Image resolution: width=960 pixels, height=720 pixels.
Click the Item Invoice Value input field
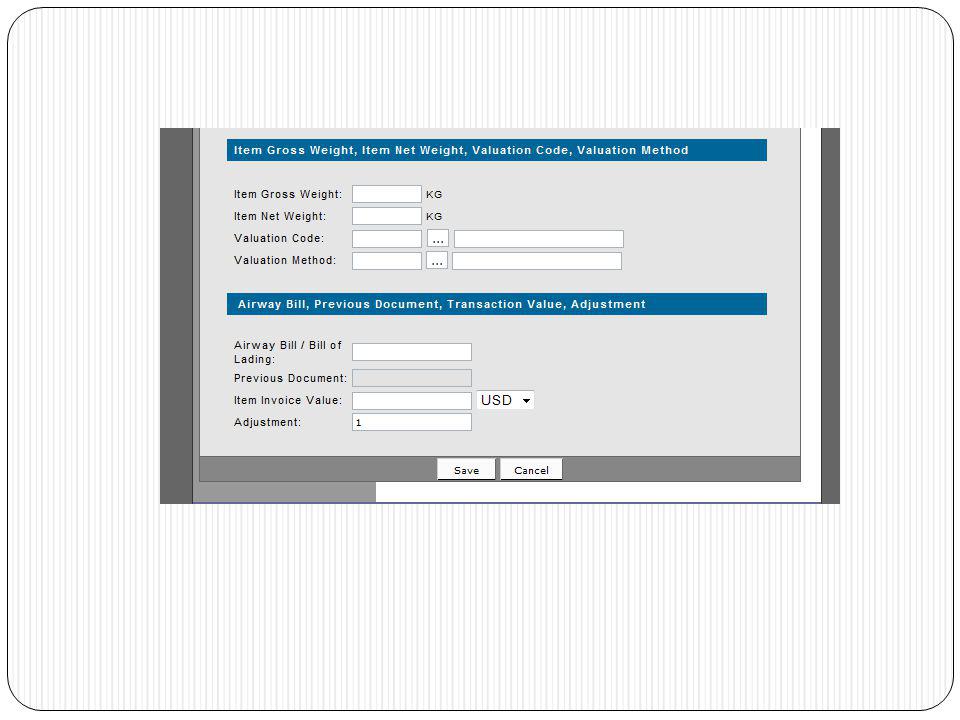point(411,400)
